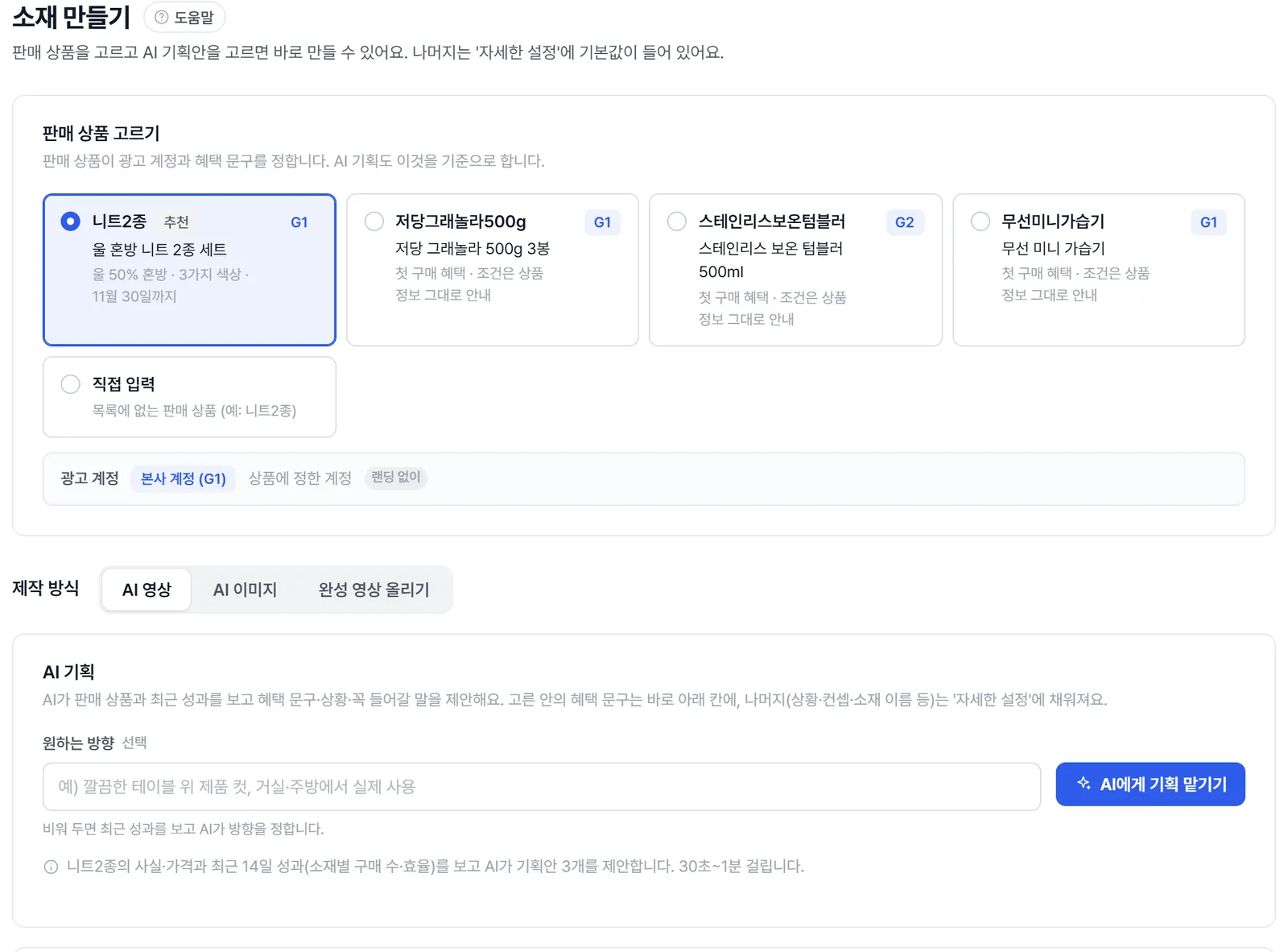Click the G1 badge on 저당그래놀라500g card
The height and width of the screenshot is (952, 1288).
(602, 222)
